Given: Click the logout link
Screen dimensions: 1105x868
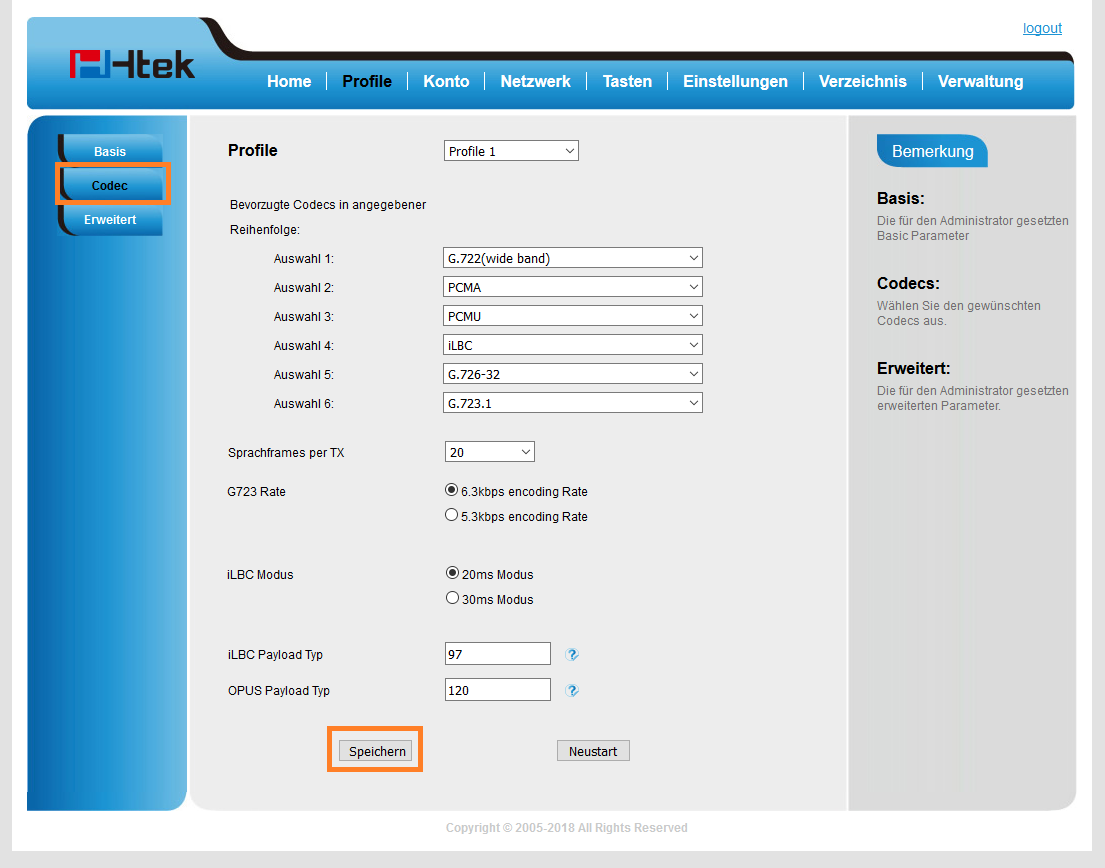Looking at the screenshot, I should click(x=1042, y=28).
